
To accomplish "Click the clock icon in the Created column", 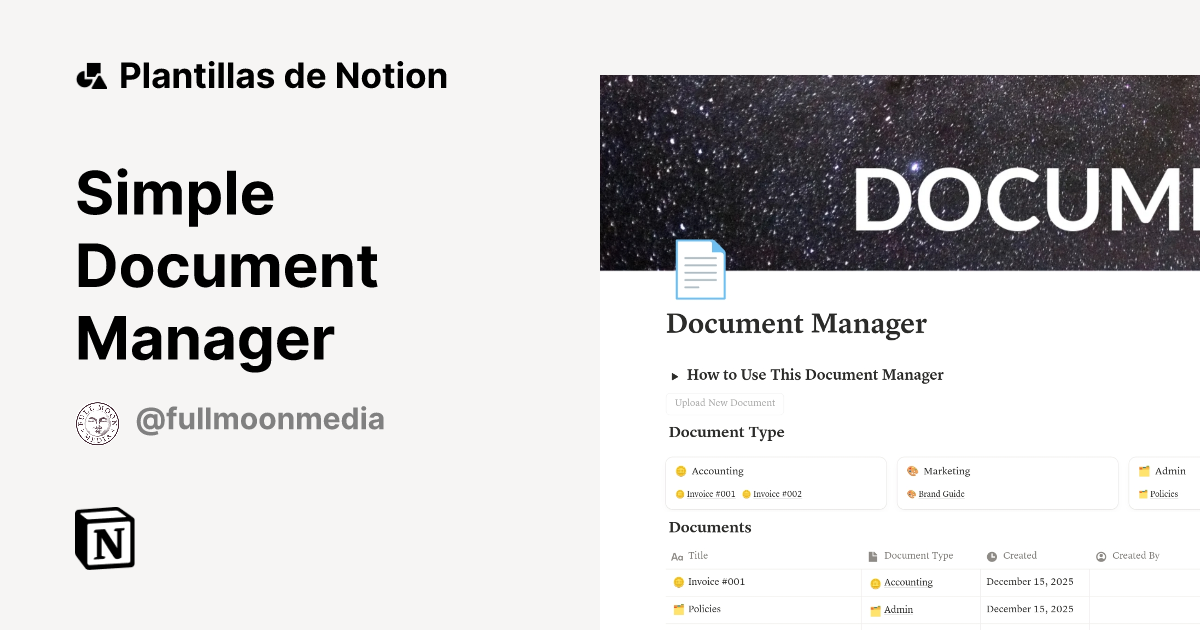I will click(x=994, y=556).
